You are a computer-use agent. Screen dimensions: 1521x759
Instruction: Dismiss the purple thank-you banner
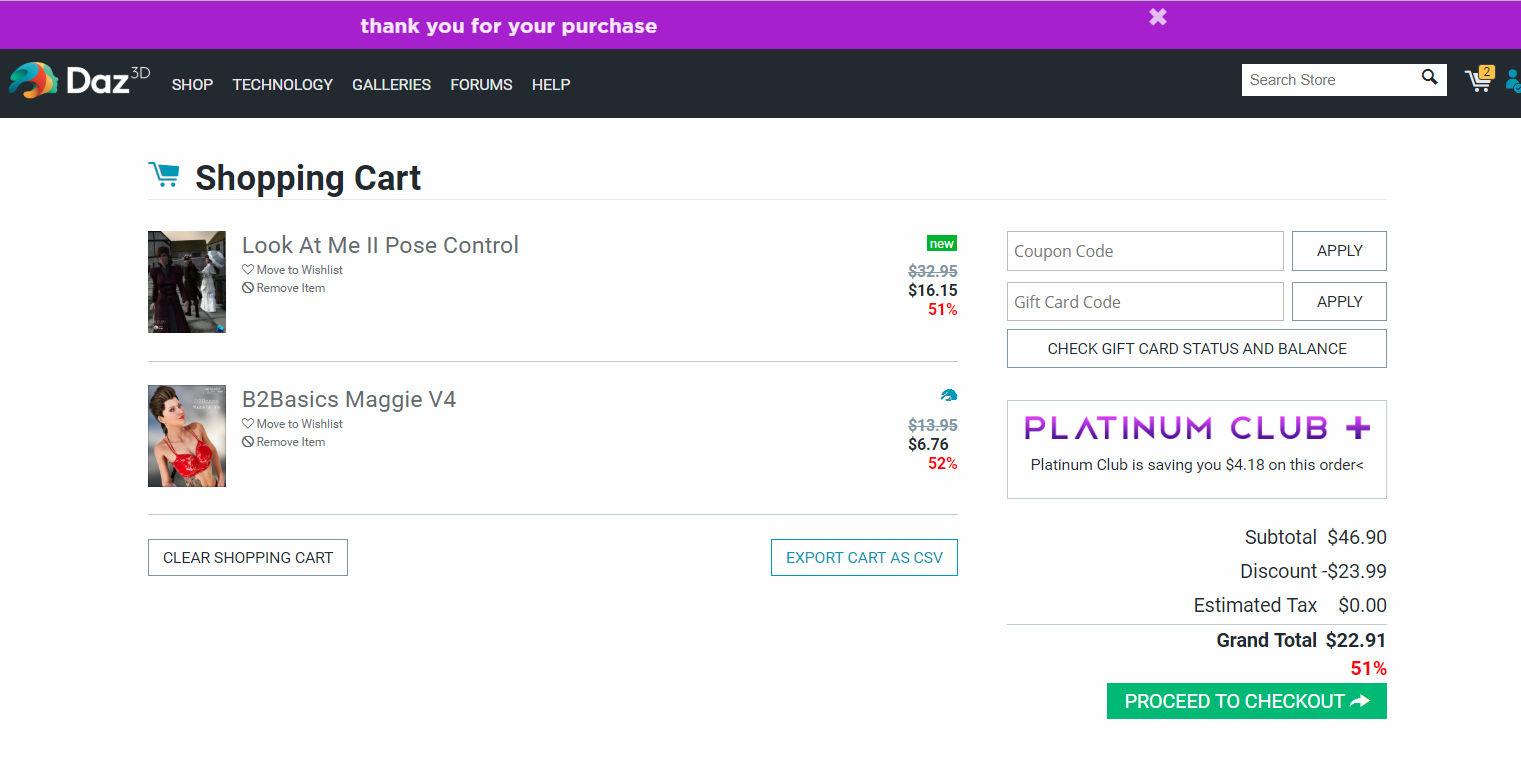coord(1157,17)
